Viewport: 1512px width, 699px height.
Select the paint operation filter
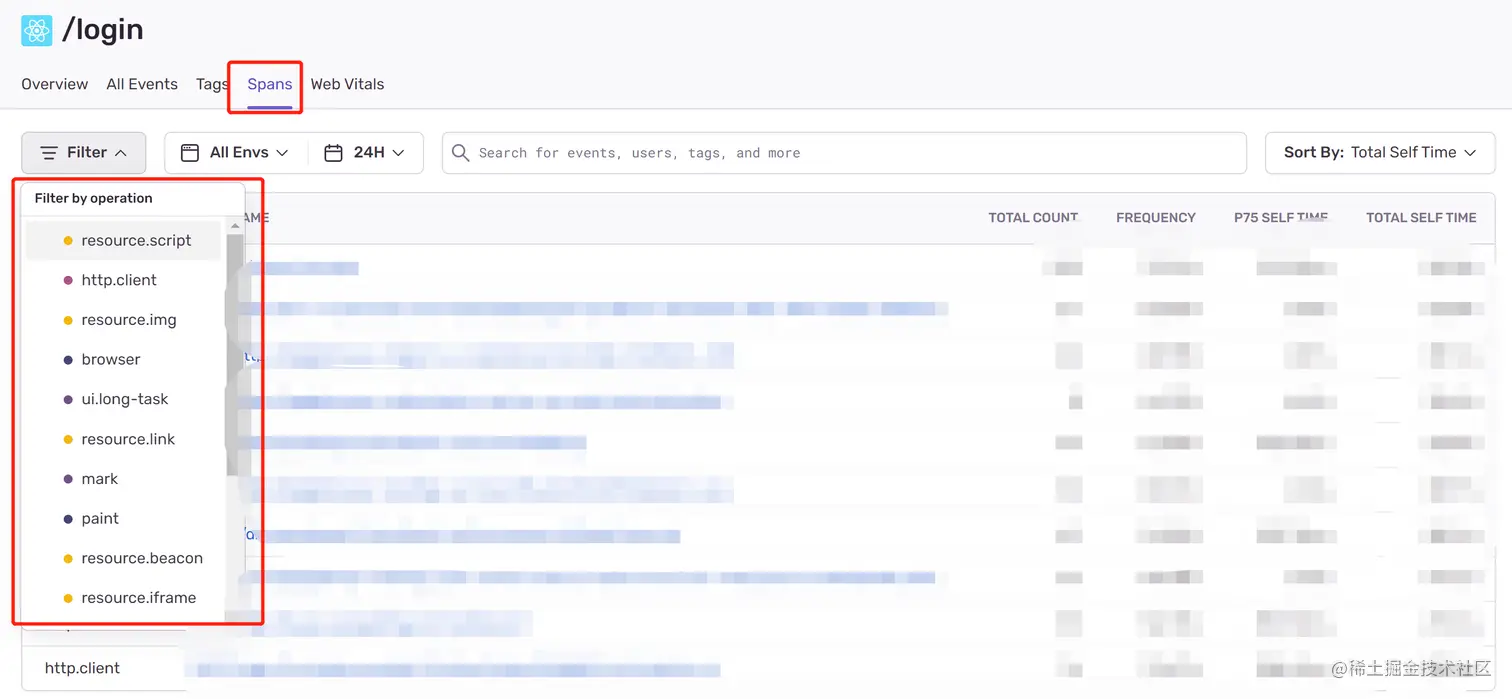(x=123, y=518)
